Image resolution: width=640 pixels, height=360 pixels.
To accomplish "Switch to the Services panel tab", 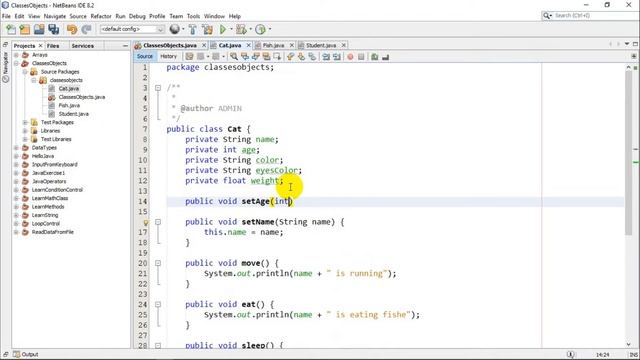I will tap(82, 46).
